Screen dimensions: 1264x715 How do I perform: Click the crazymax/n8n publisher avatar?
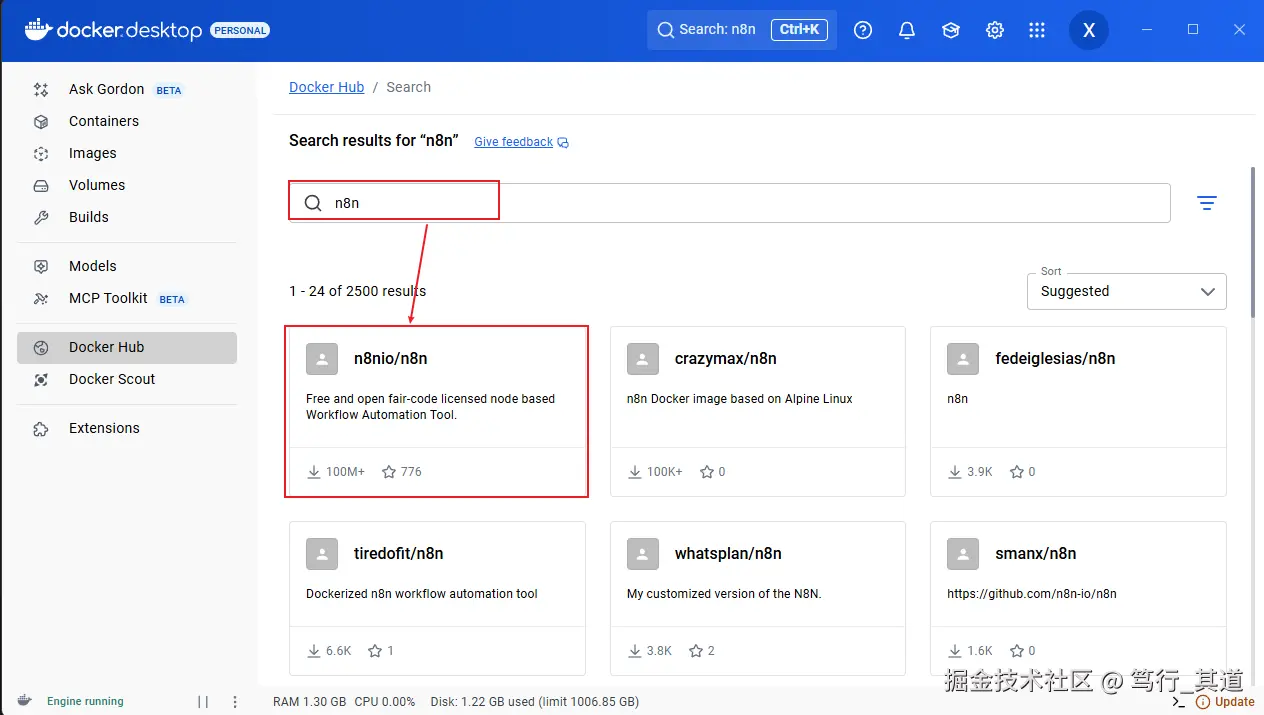(643, 359)
